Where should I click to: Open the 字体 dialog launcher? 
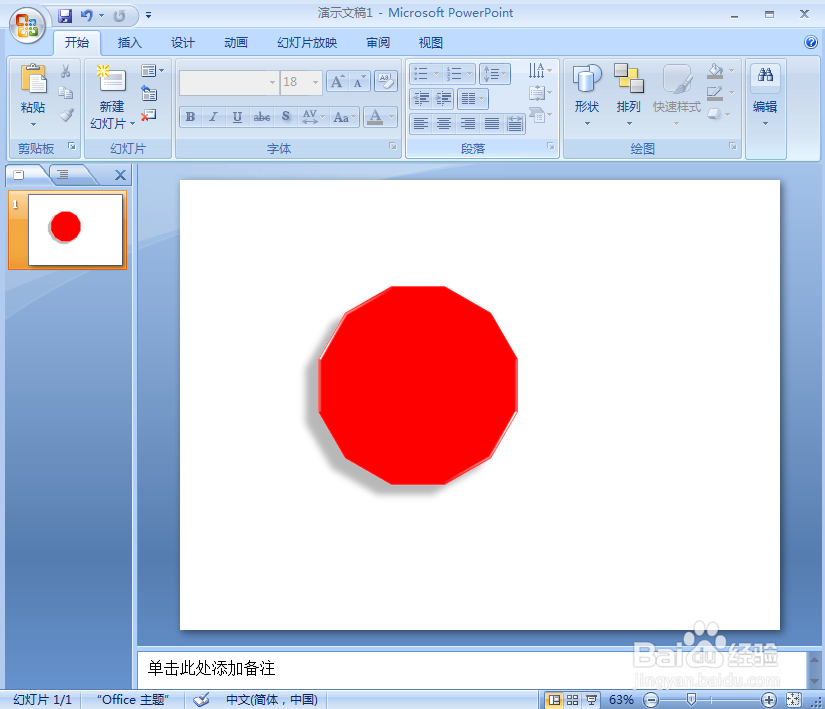coord(393,146)
